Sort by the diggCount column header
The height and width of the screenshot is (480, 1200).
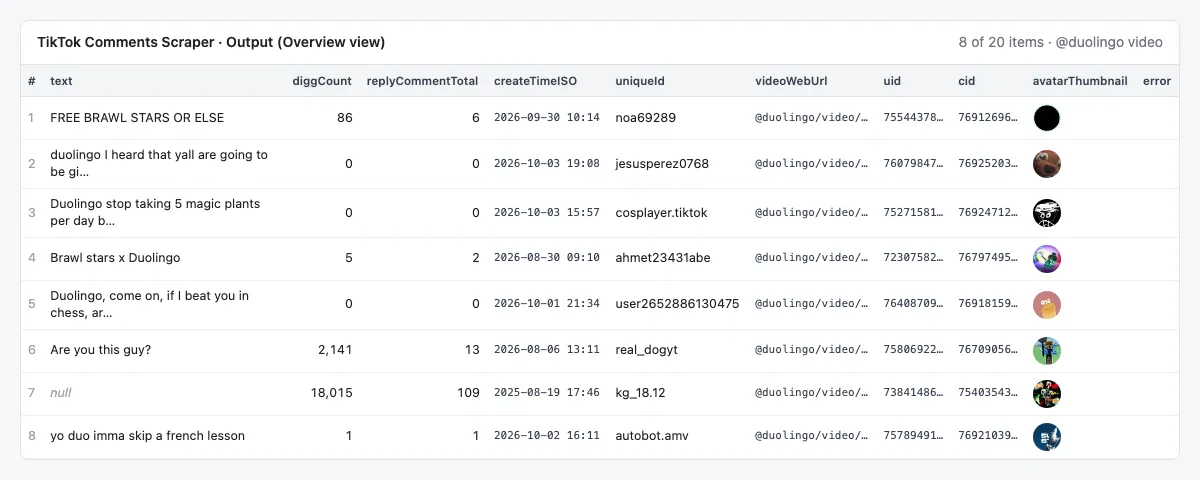(322, 81)
